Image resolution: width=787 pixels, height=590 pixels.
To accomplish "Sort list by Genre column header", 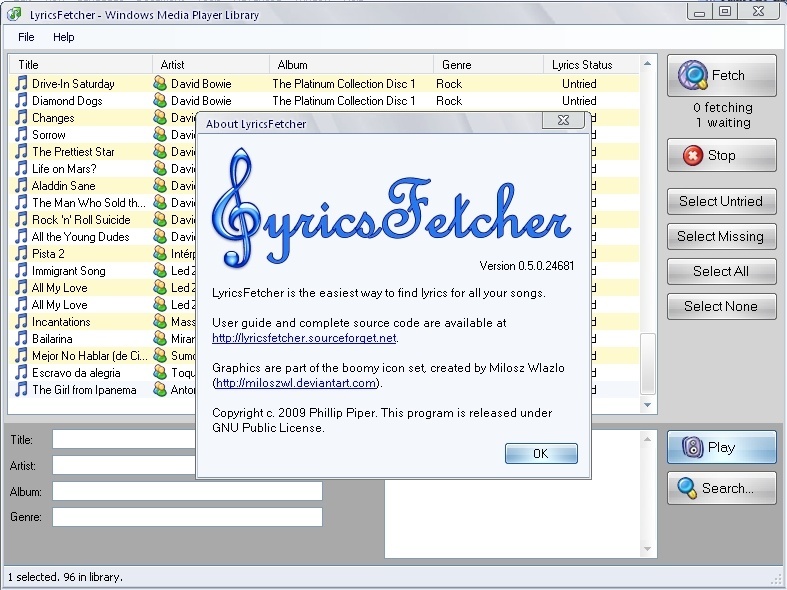I will pyautogui.click(x=488, y=65).
